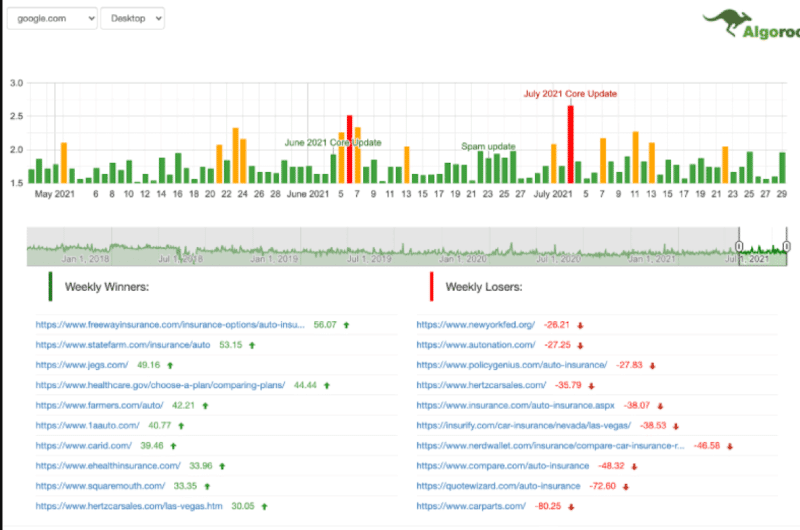Screen dimensions: 800x530
Task: Click the 56.07 winner score value
Action: [x=325, y=325]
